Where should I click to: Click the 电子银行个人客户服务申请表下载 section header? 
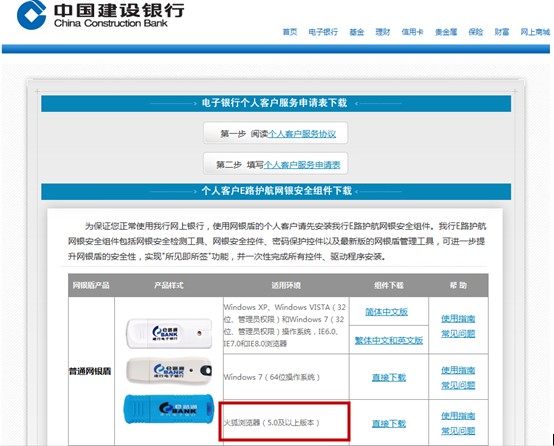[x=276, y=103]
